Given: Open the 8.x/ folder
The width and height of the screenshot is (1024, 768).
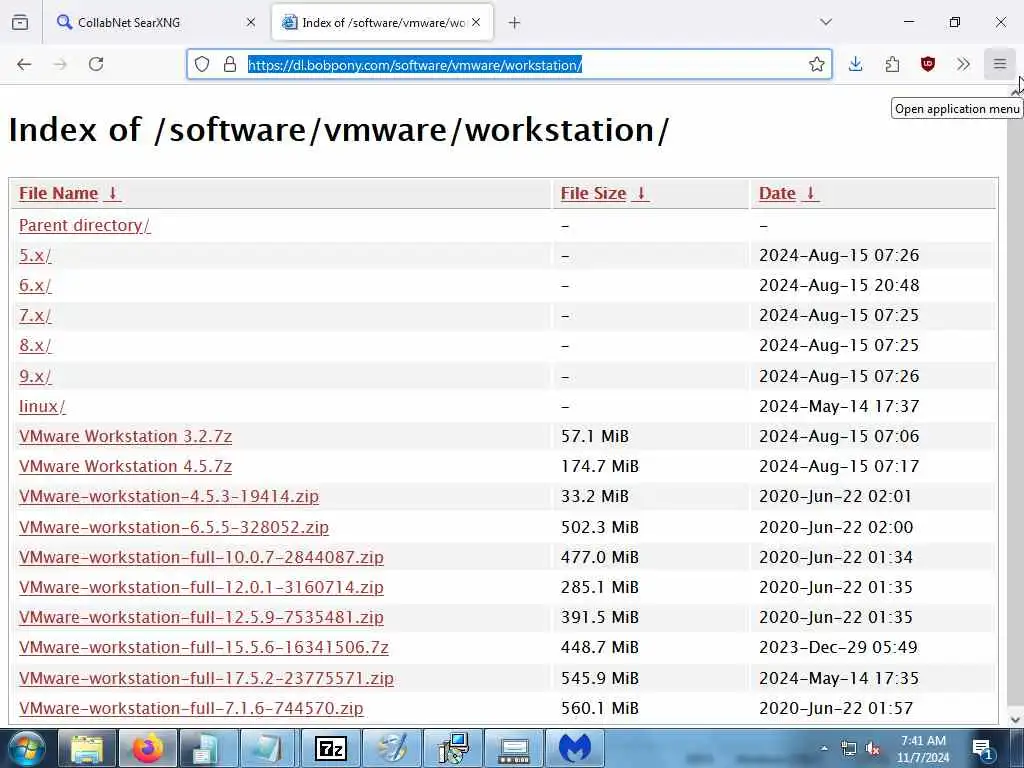Looking at the screenshot, I should coord(35,345).
